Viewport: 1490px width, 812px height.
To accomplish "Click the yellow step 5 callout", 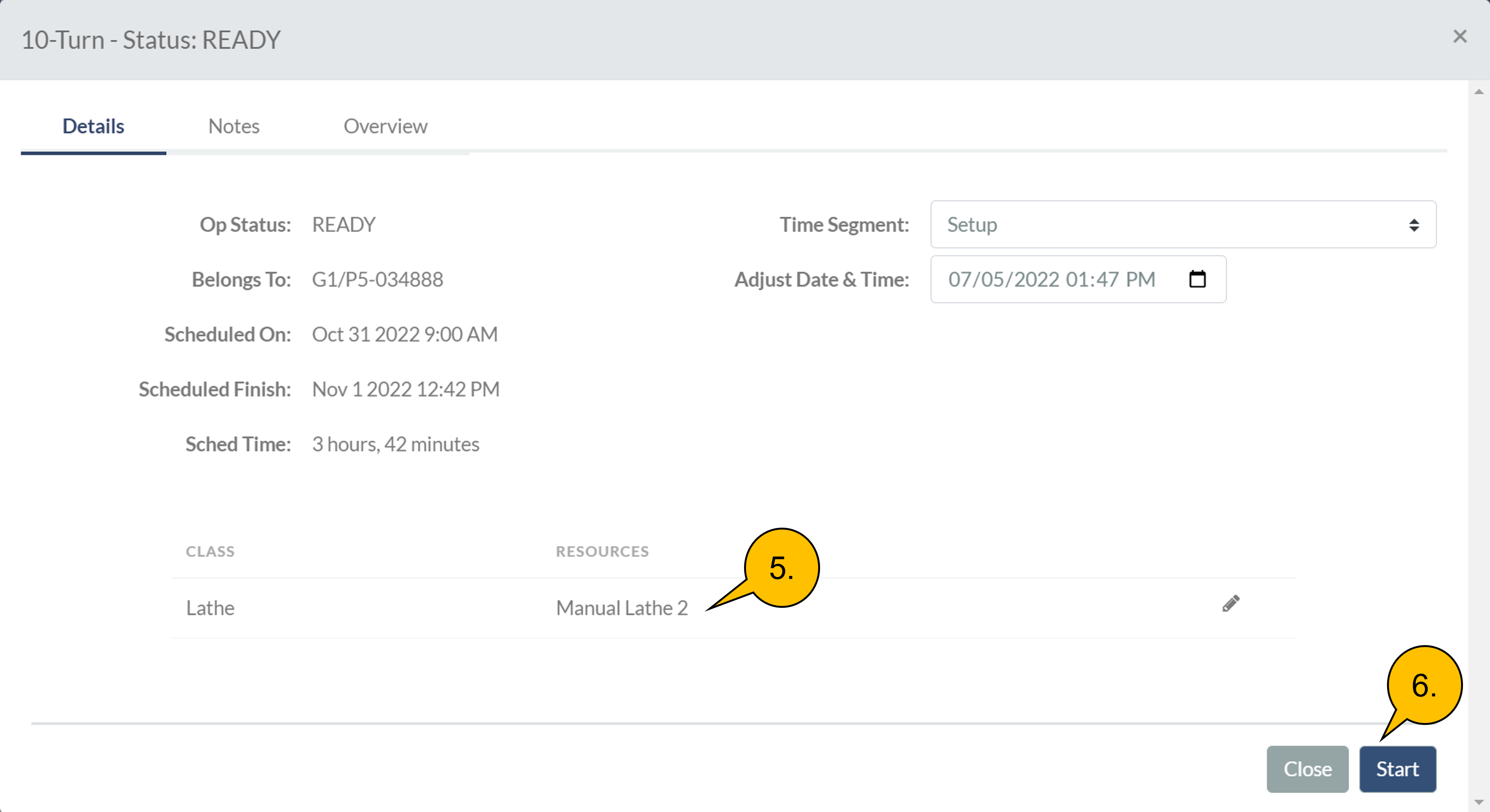I will coord(781,567).
